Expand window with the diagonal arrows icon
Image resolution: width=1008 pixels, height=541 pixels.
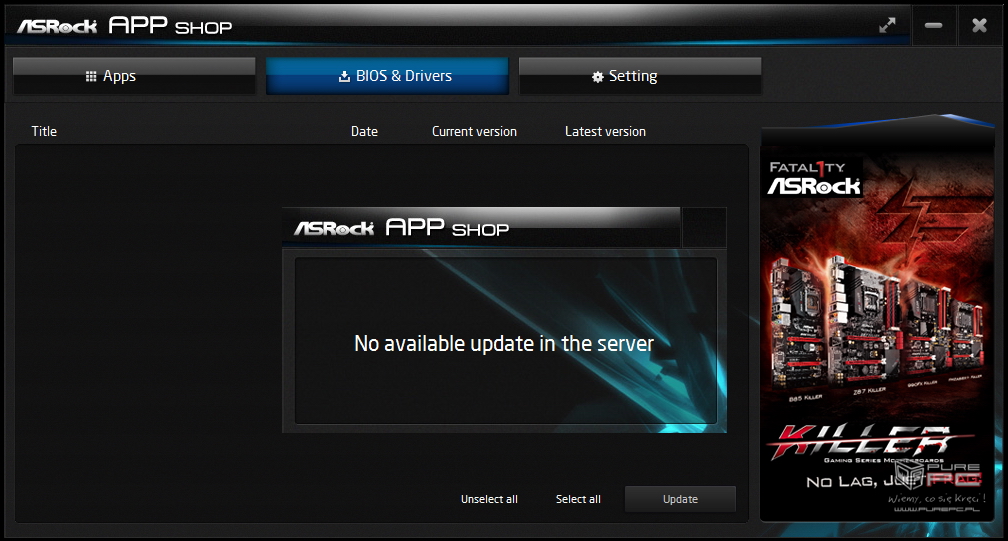[887, 25]
